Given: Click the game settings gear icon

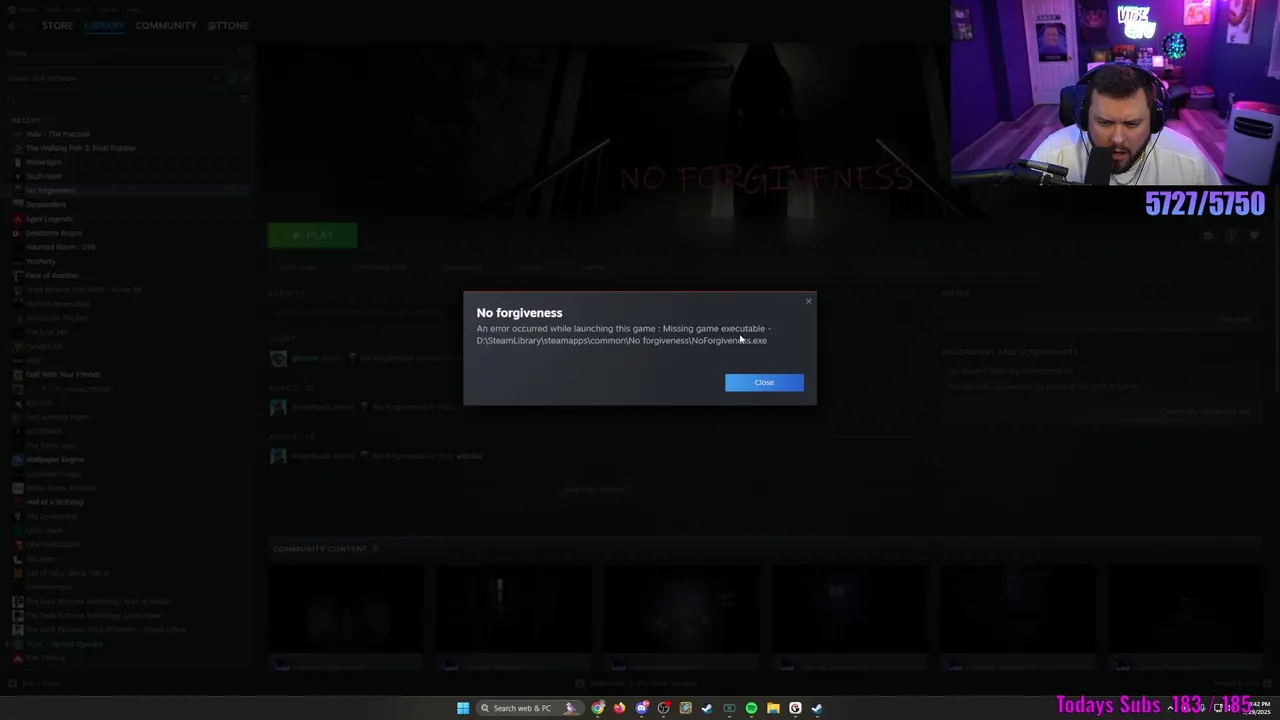Looking at the screenshot, I should (x=1208, y=235).
